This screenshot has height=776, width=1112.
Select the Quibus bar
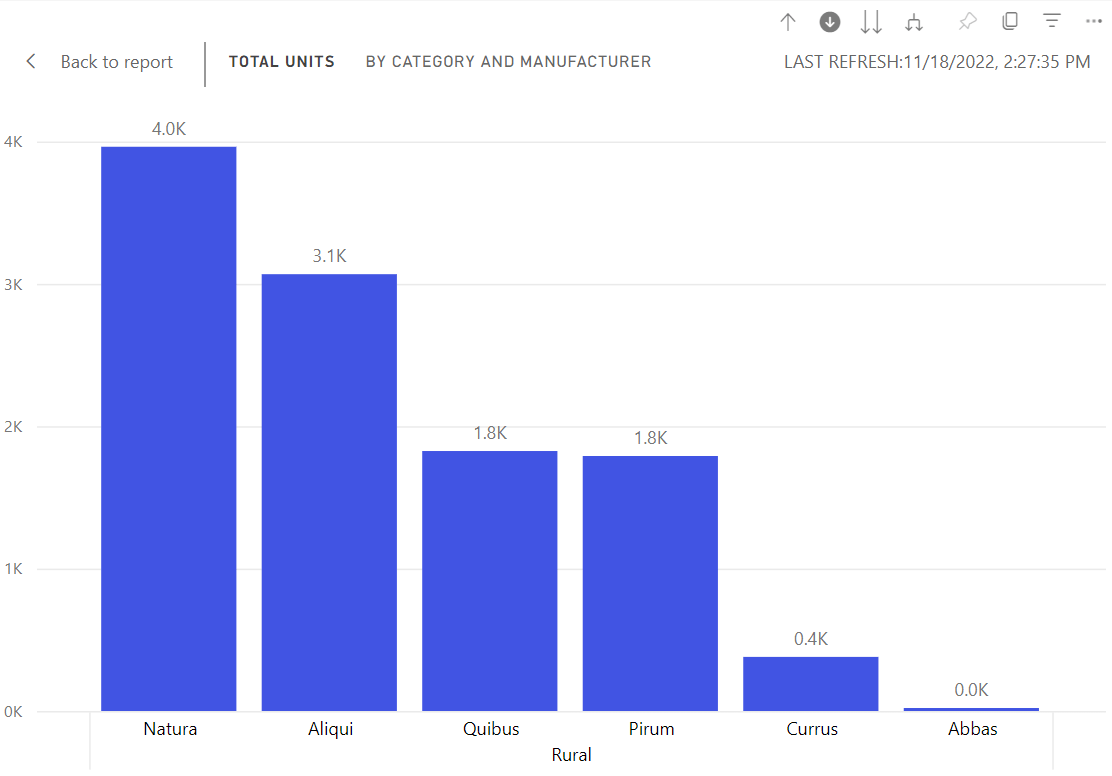point(490,581)
